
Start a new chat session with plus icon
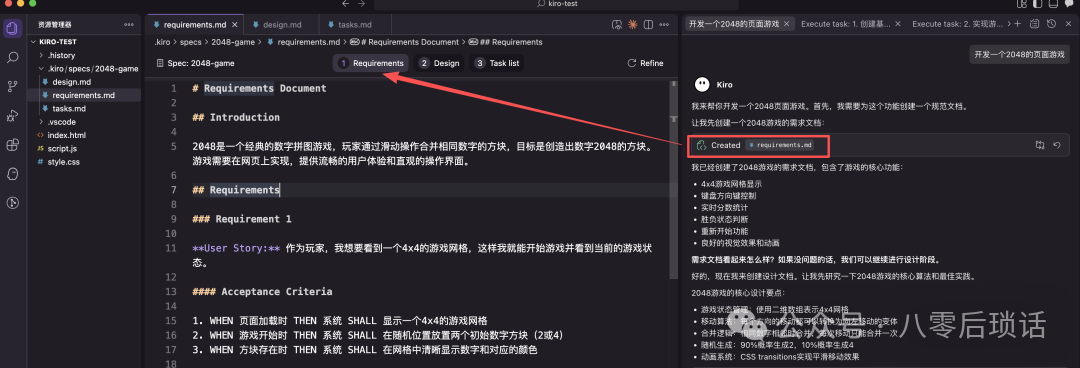[1018, 24]
